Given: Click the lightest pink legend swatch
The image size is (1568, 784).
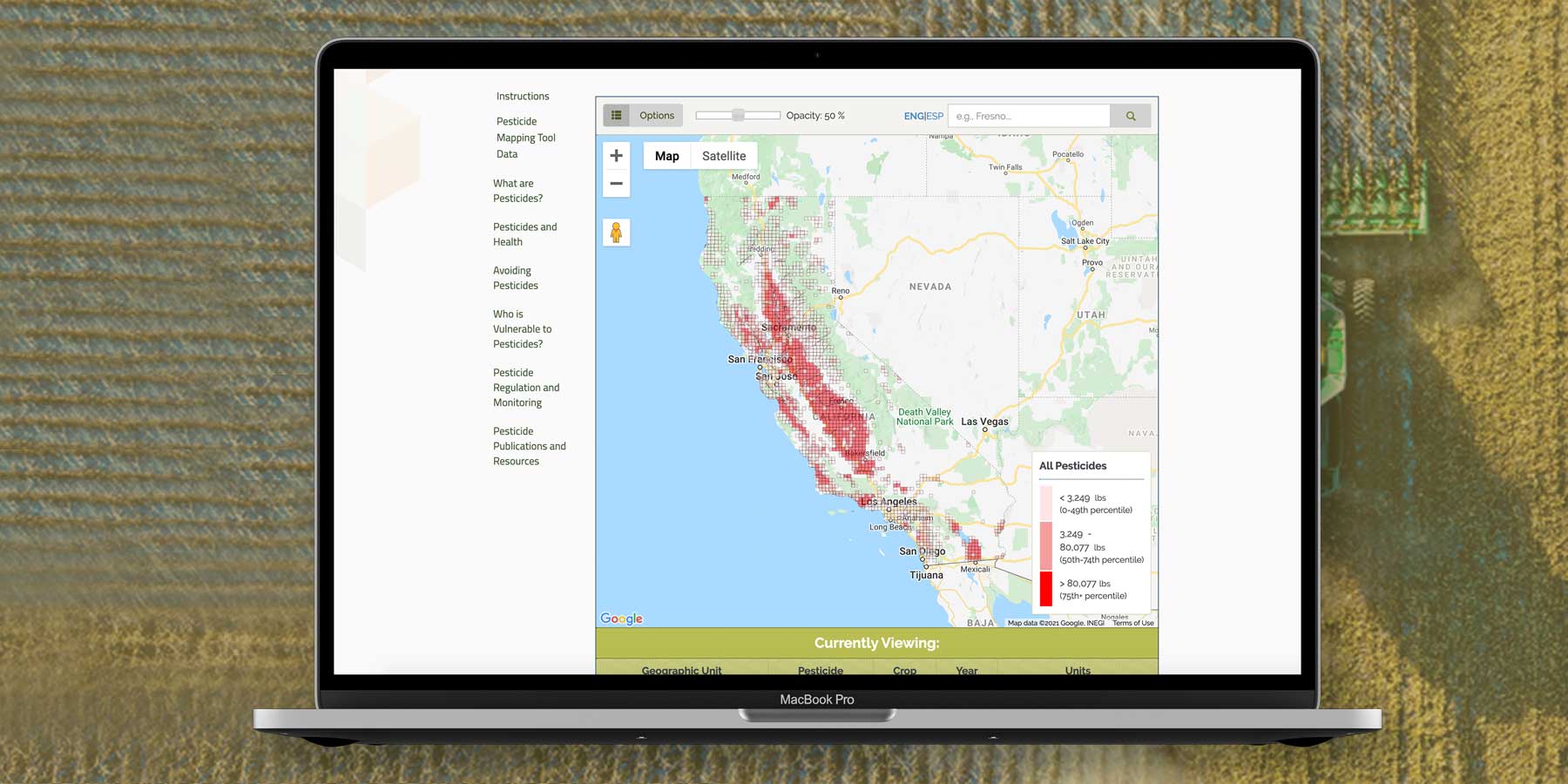Looking at the screenshot, I should point(1046,504).
